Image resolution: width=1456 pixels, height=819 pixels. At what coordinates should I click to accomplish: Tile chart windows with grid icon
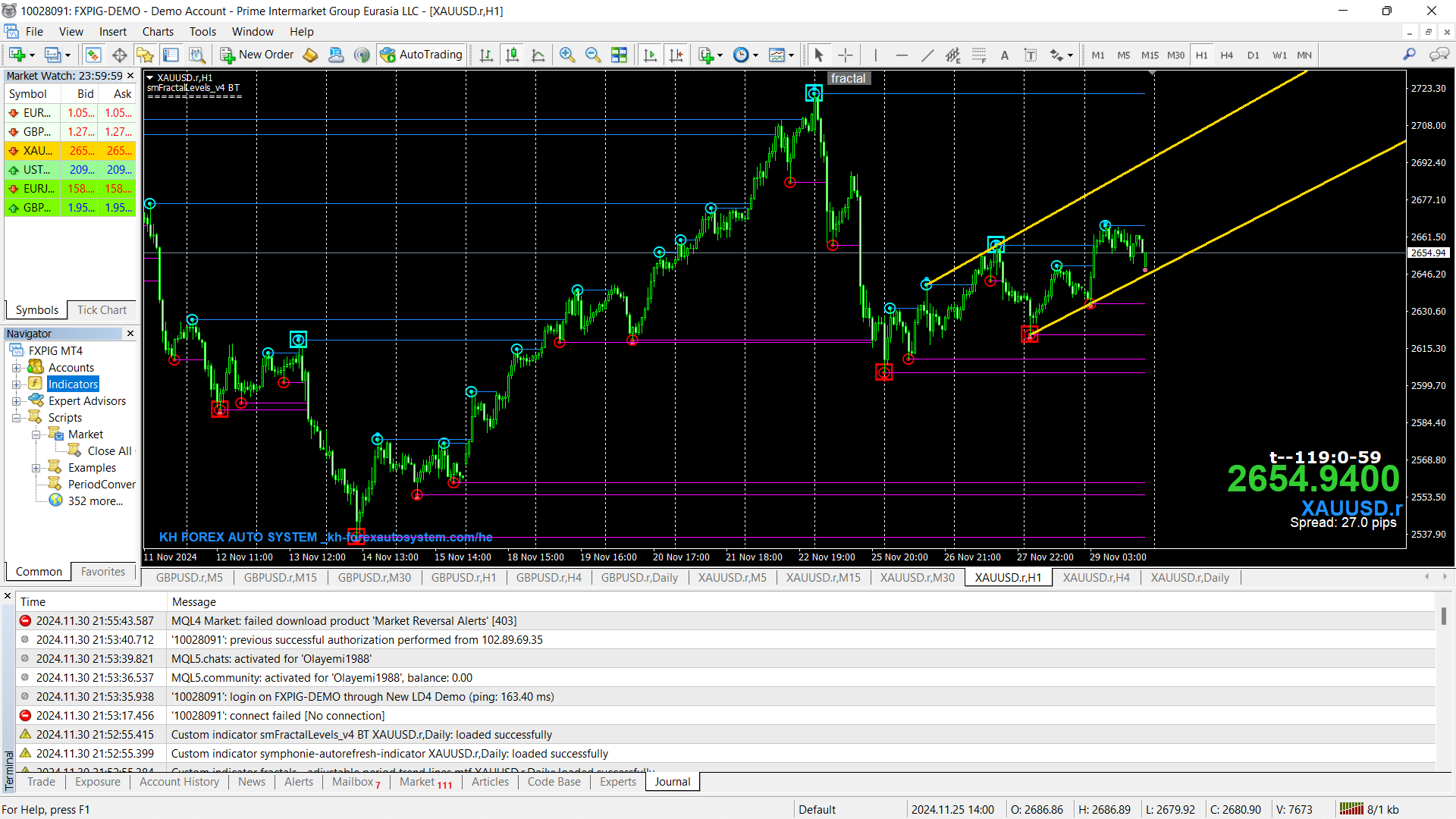coord(620,55)
